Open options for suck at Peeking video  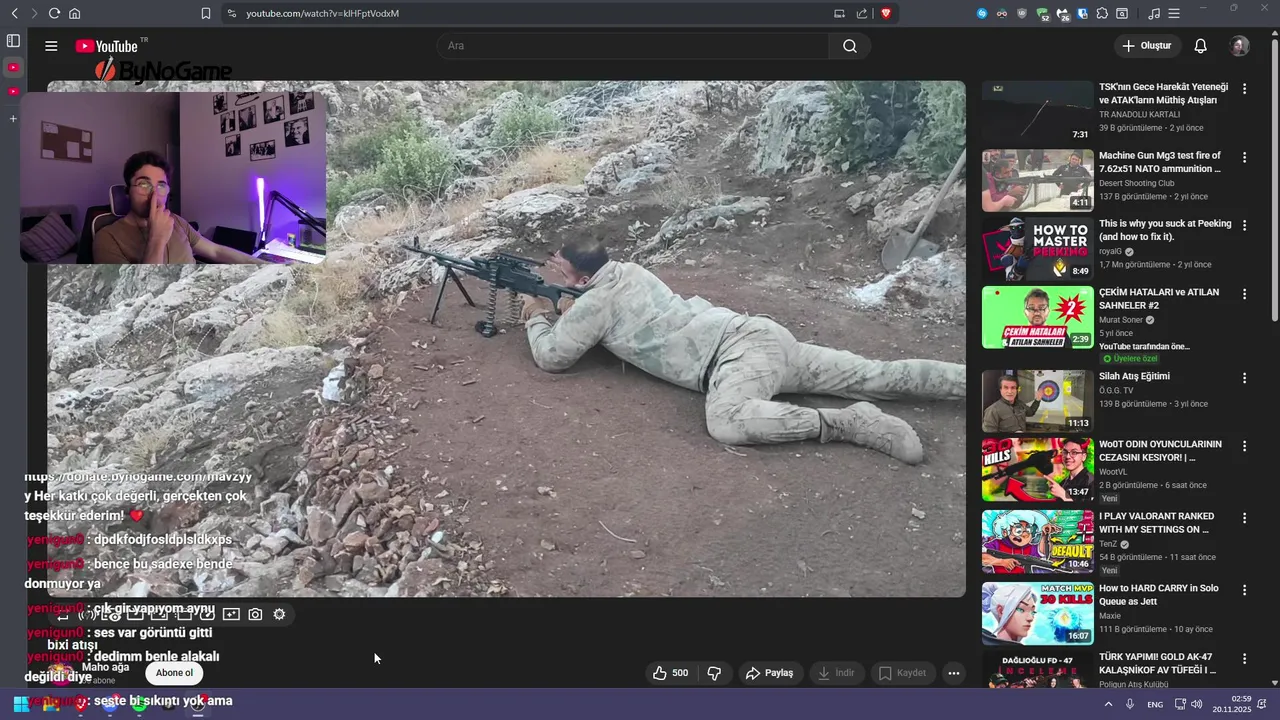click(1244, 225)
